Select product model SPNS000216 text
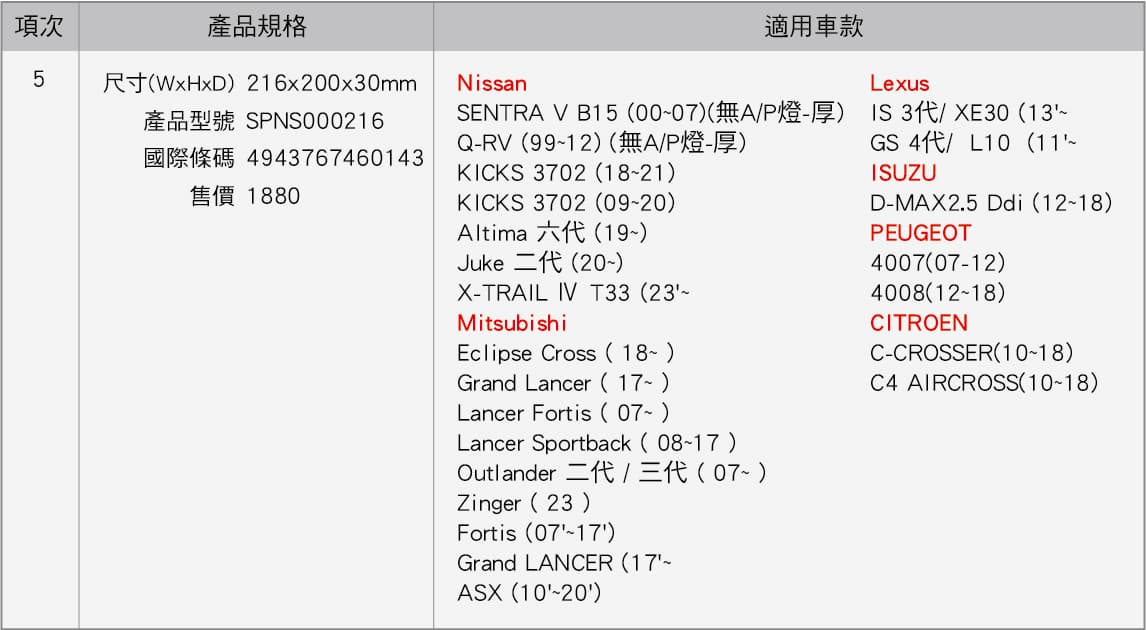1146x630 pixels. (314, 121)
